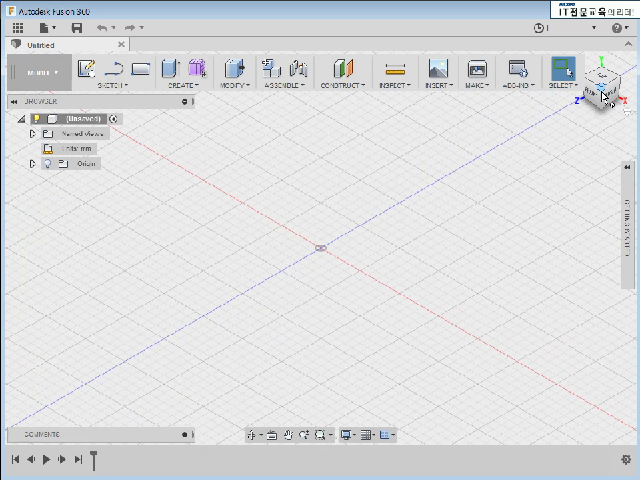Open the data panel grid icon
The width and height of the screenshot is (640, 480).
click(x=18, y=28)
